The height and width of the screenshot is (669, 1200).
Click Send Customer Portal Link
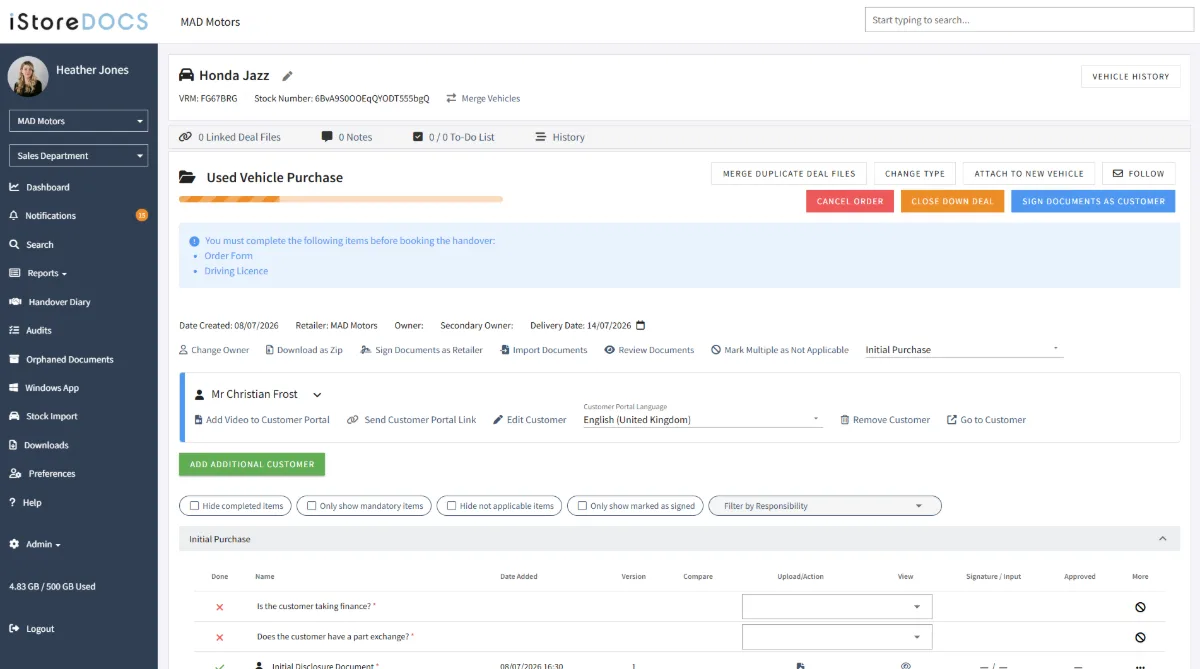pos(412,420)
